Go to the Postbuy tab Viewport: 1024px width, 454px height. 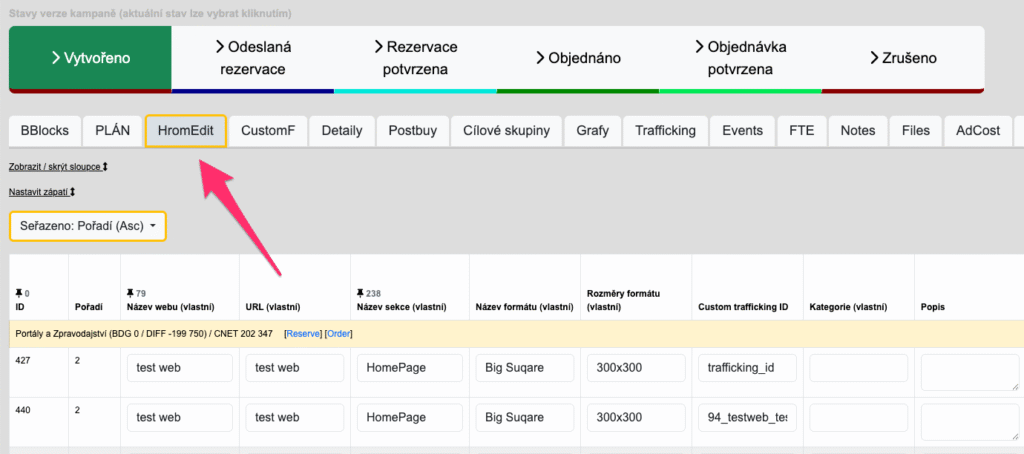pos(412,131)
